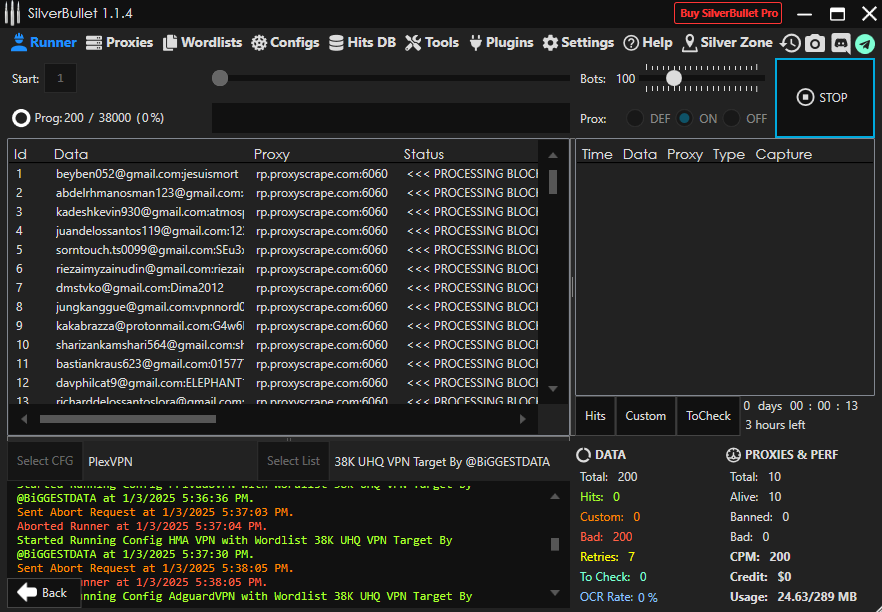The image size is (882, 612).
Task: Click the Bots count slider handle
Action: 674,78
